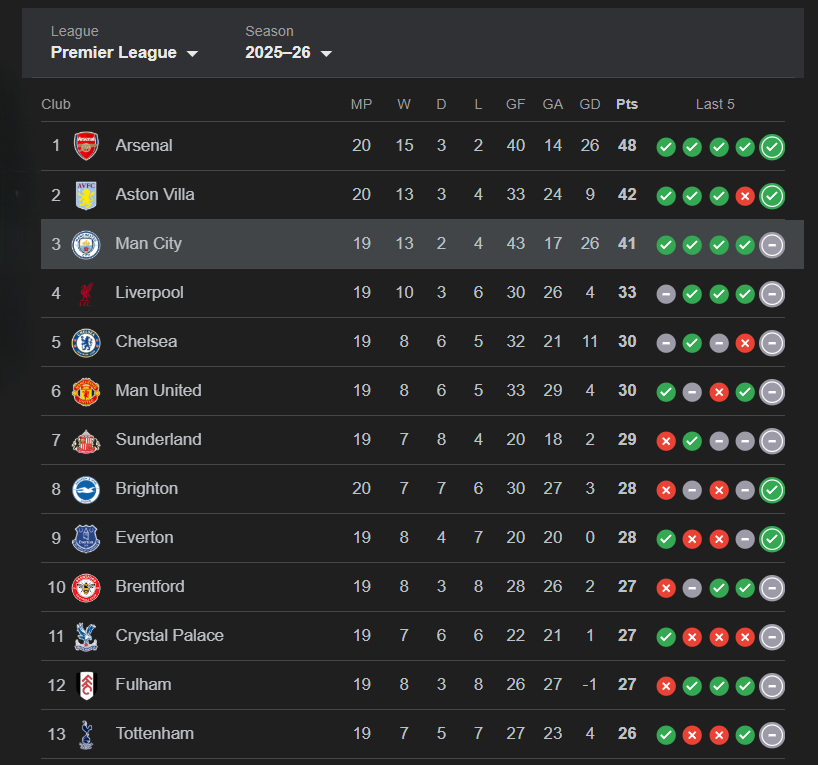
Task: Click the Arsenal club crest
Action: [87, 146]
